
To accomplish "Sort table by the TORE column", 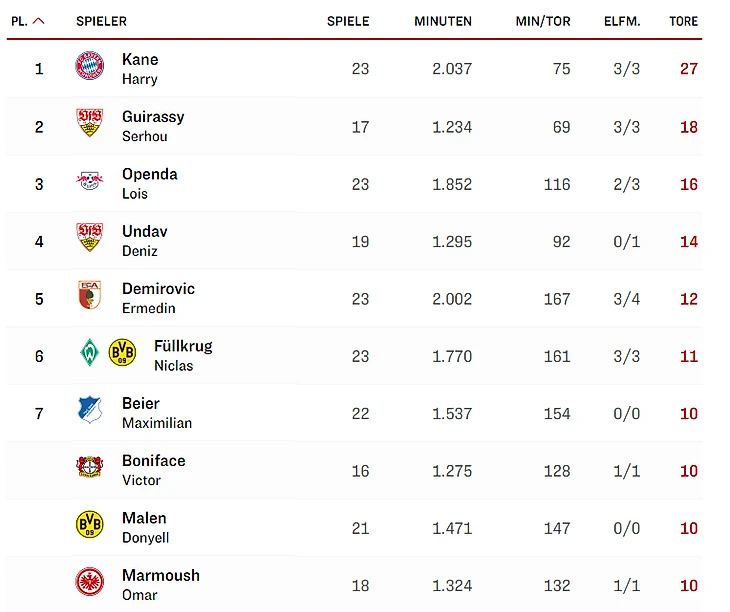I will (x=683, y=21).
